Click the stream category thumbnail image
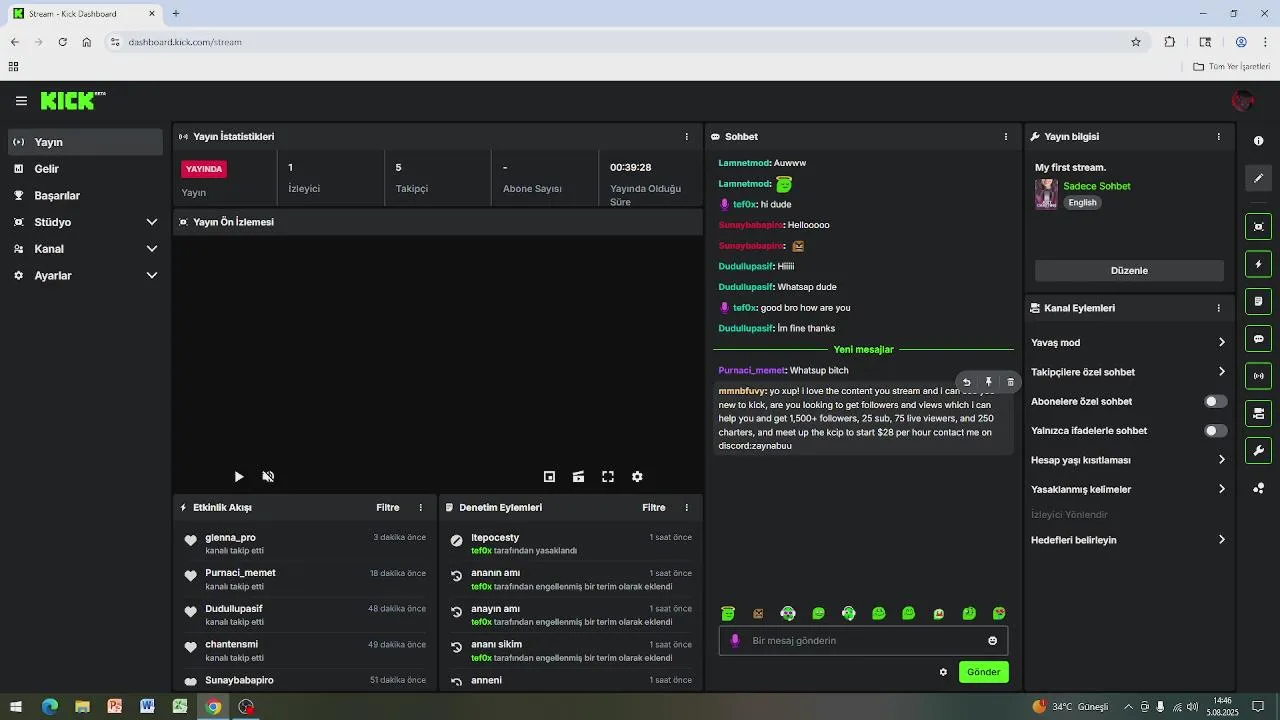 (1046, 194)
